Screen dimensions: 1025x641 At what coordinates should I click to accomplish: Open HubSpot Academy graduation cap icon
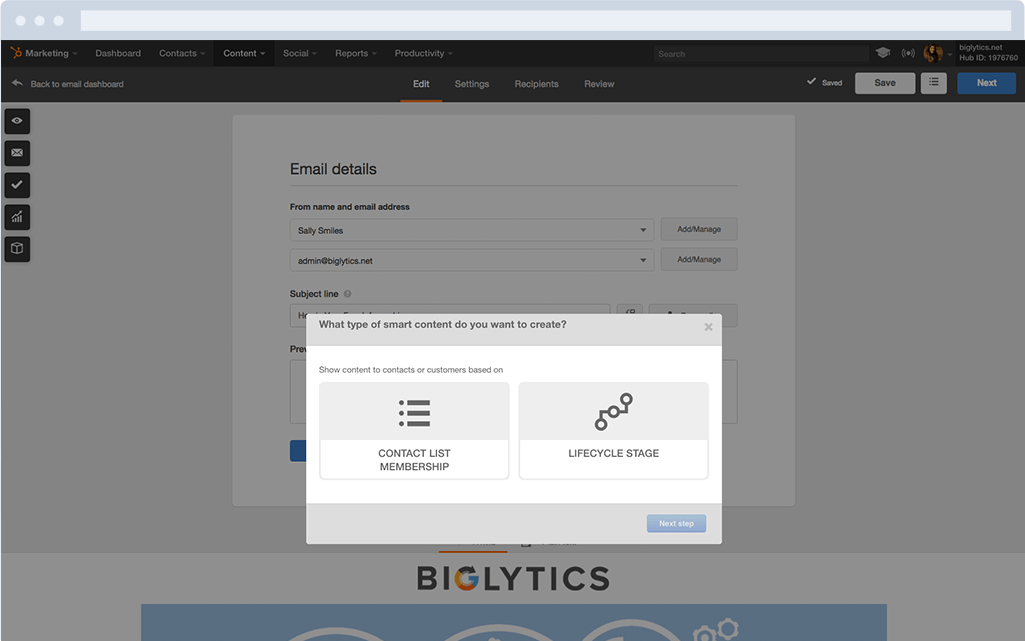[882, 53]
